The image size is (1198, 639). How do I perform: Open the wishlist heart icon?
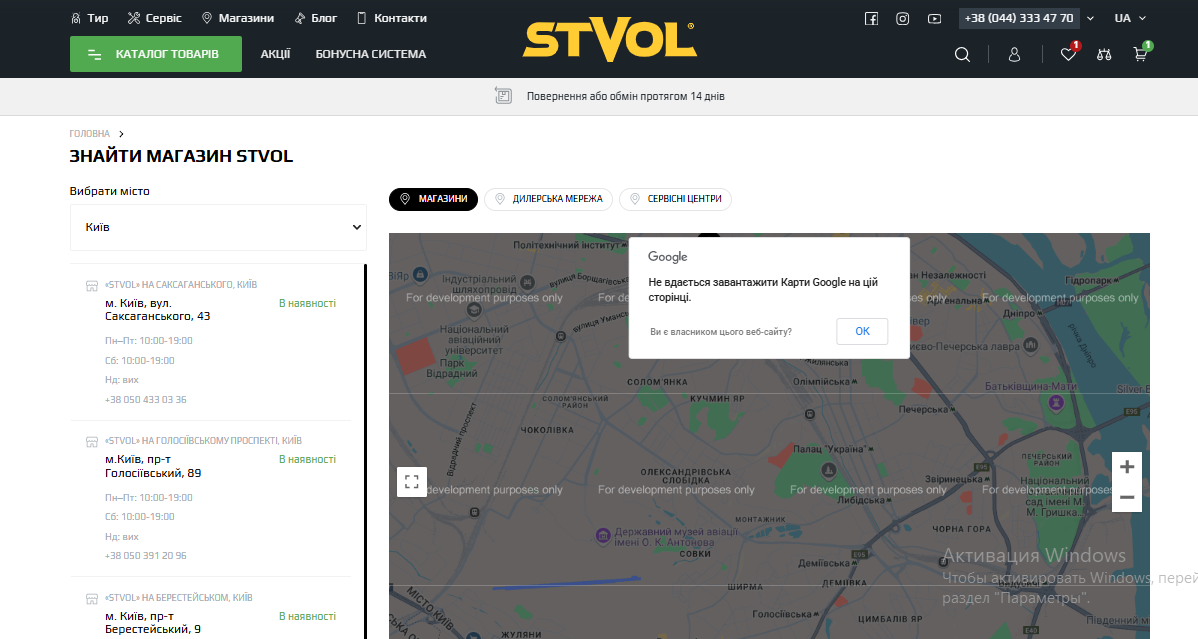(x=1068, y=54)
